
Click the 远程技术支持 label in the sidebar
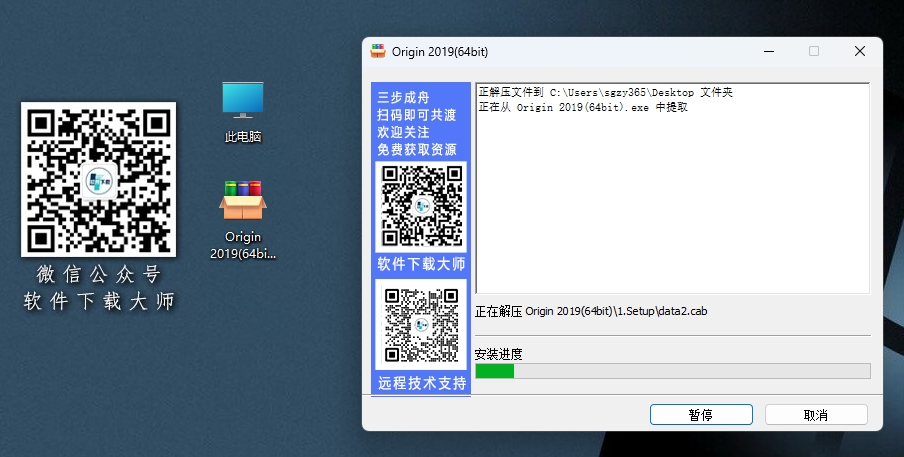point(422,383)
